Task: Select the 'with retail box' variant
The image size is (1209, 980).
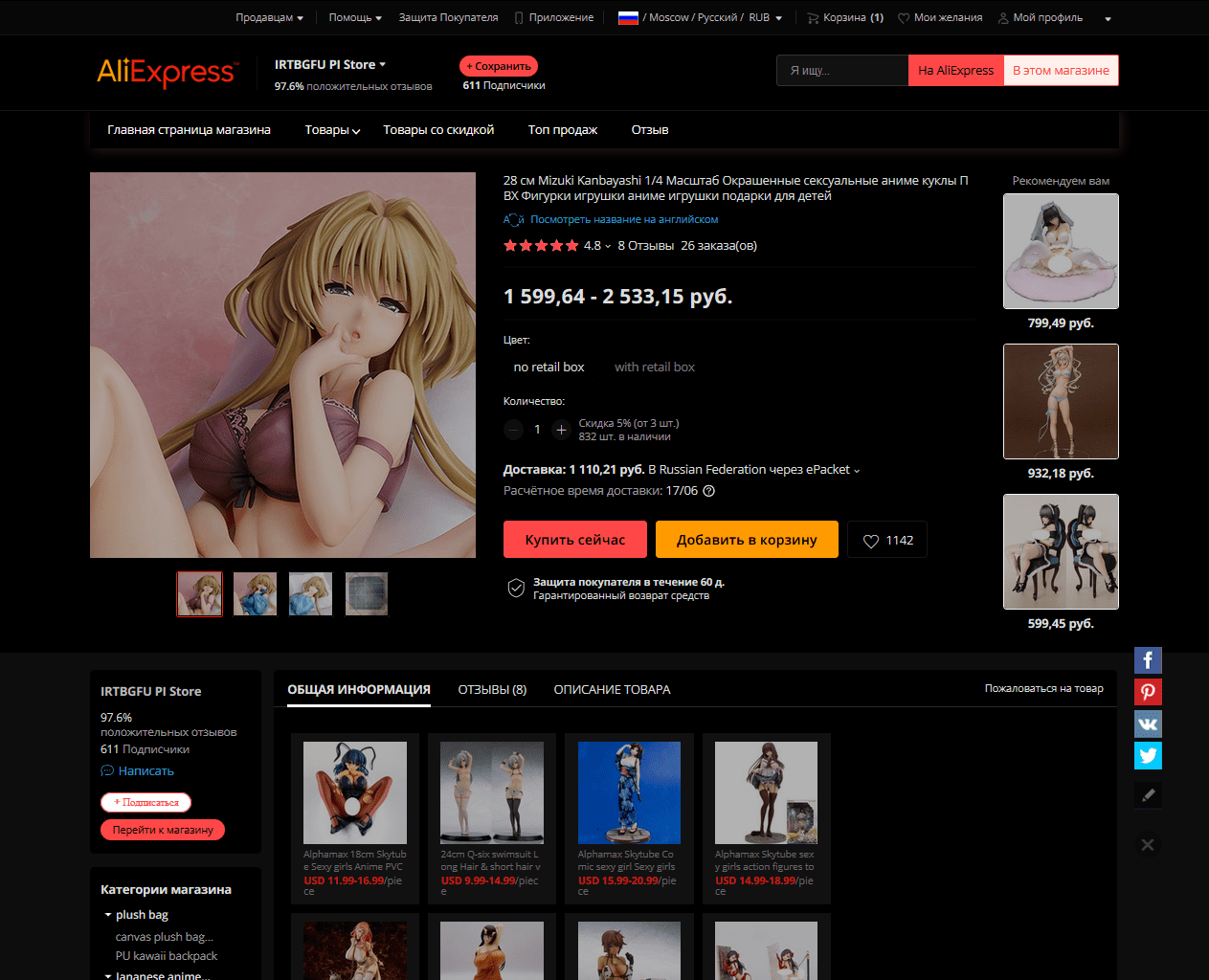Action: 655,367
